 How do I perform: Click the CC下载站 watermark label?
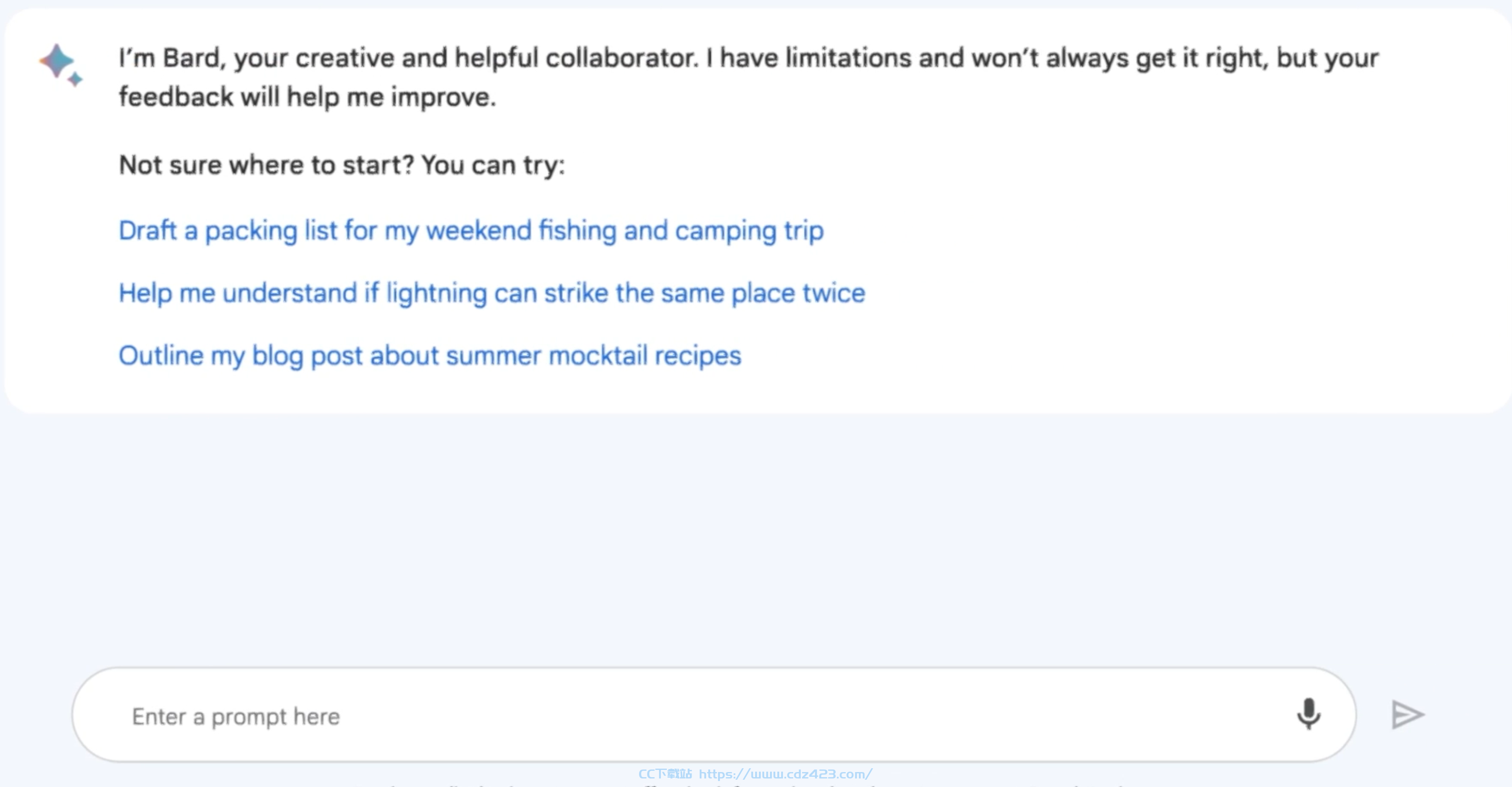pyautogui.click(x=665, y=774)
